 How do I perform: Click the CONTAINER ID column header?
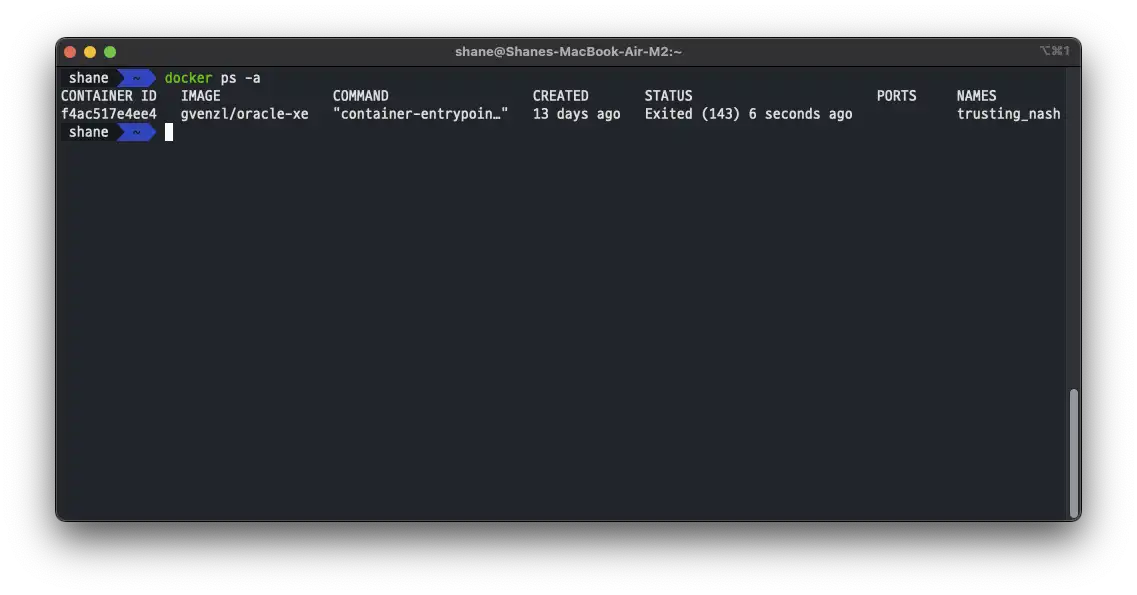(x=109, y=96)
